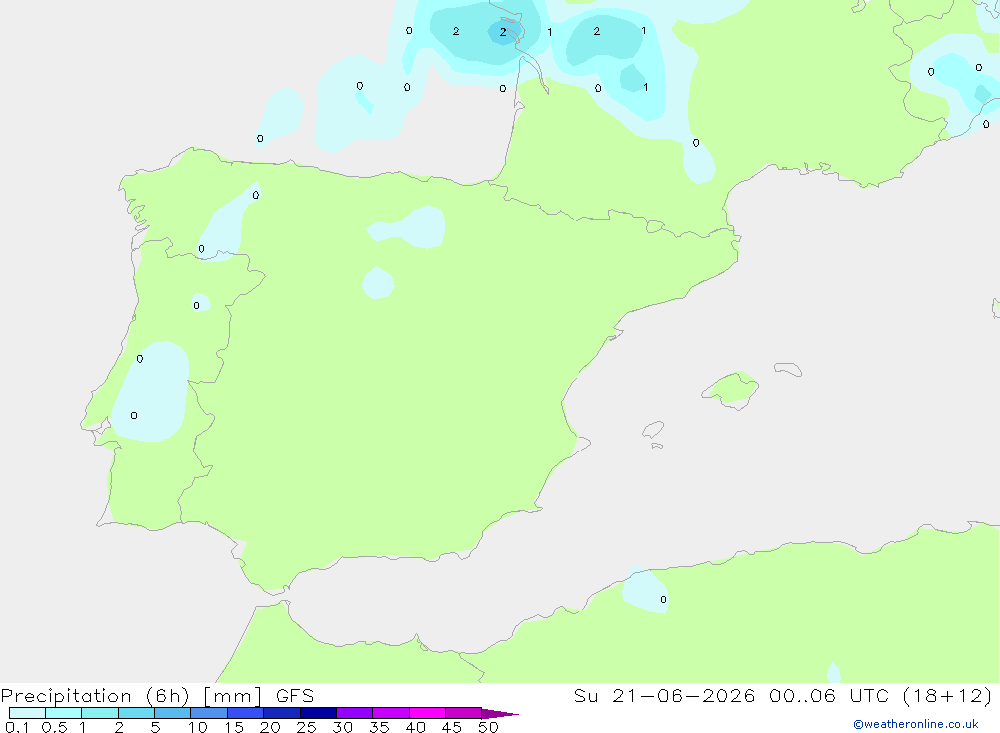Pick the 1–2 mm legend color swatch
The image size is (1000, 733).
coord(100,713)
